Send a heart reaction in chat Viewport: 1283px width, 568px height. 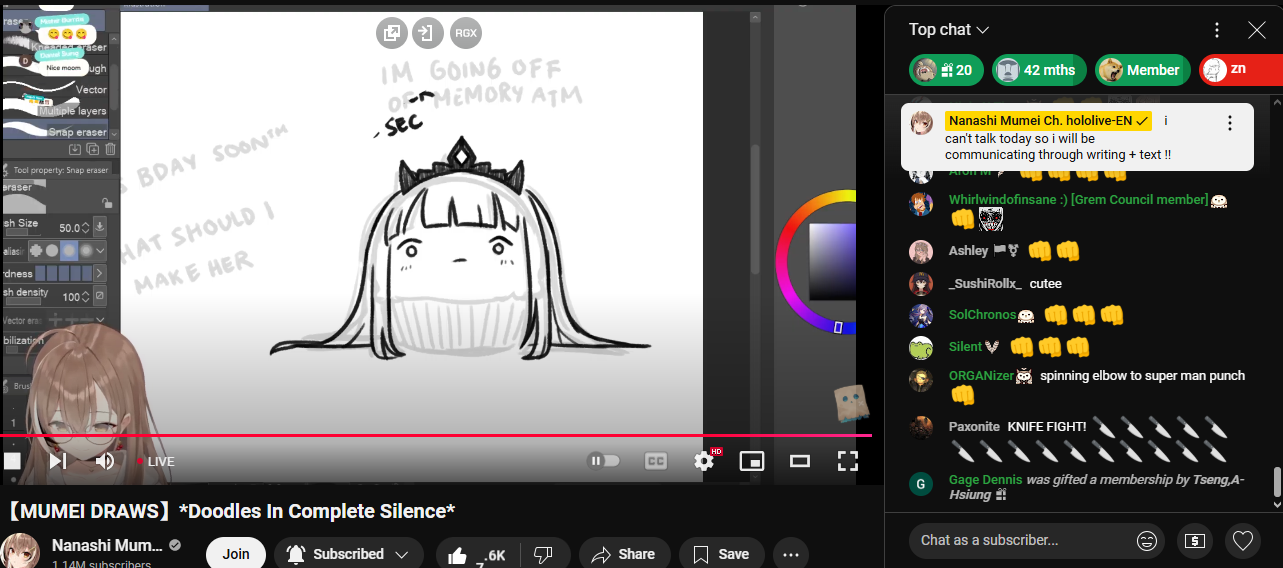[x=1242, y=541]
